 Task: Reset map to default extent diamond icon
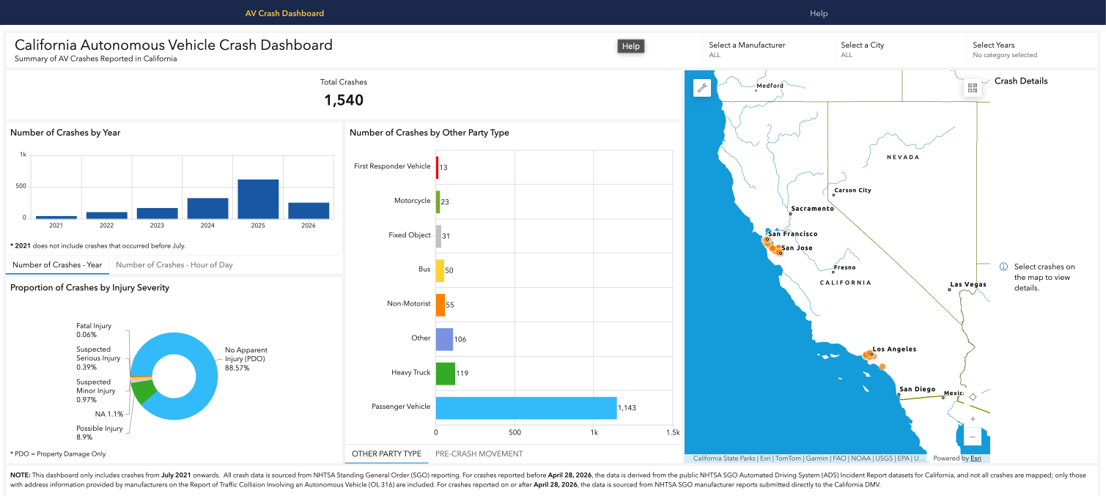coord(973,397)
